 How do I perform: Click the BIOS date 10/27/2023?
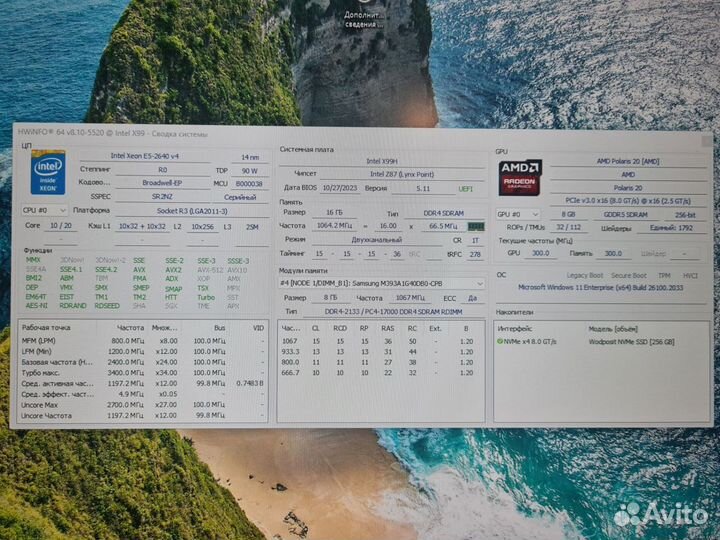(340, 188)
